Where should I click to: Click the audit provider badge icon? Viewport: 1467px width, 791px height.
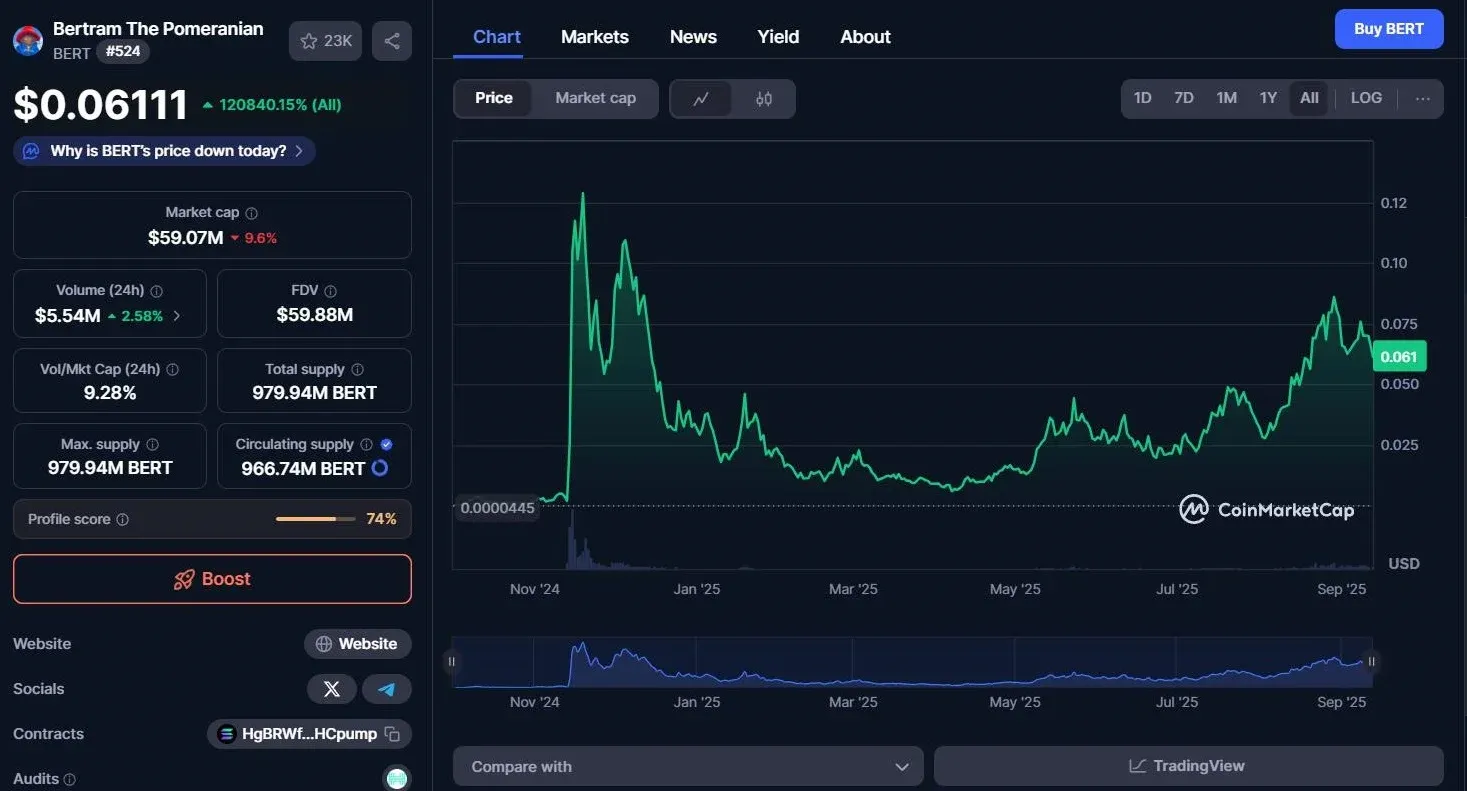(397, 778)
